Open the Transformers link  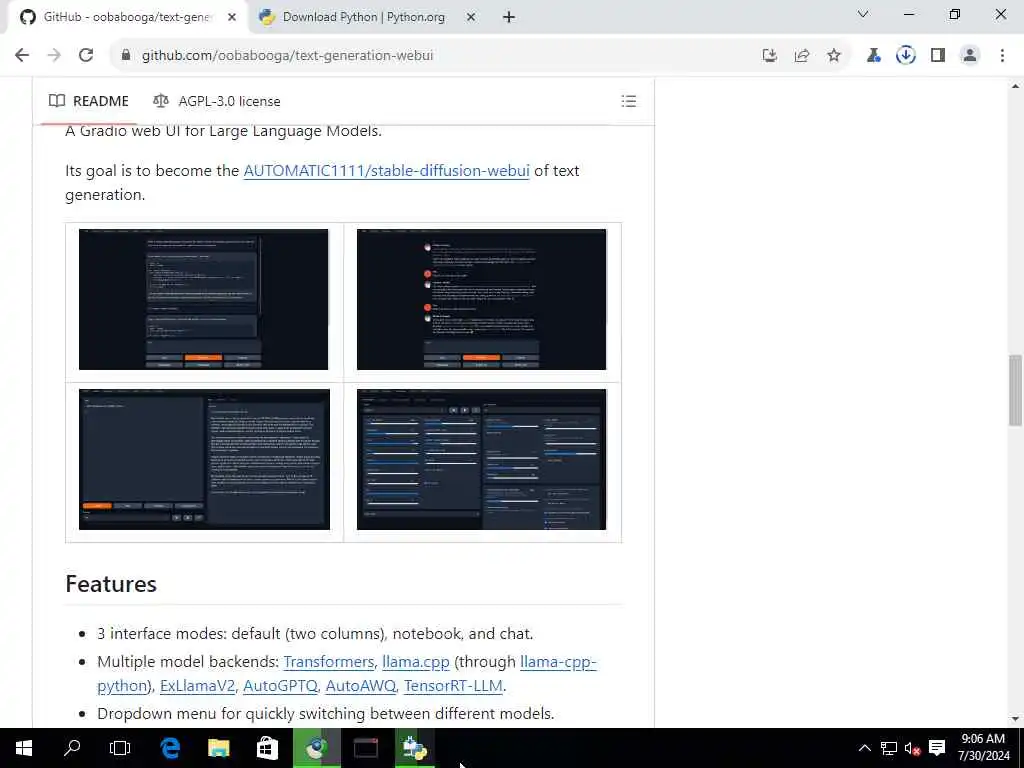[x=328, y=662]
